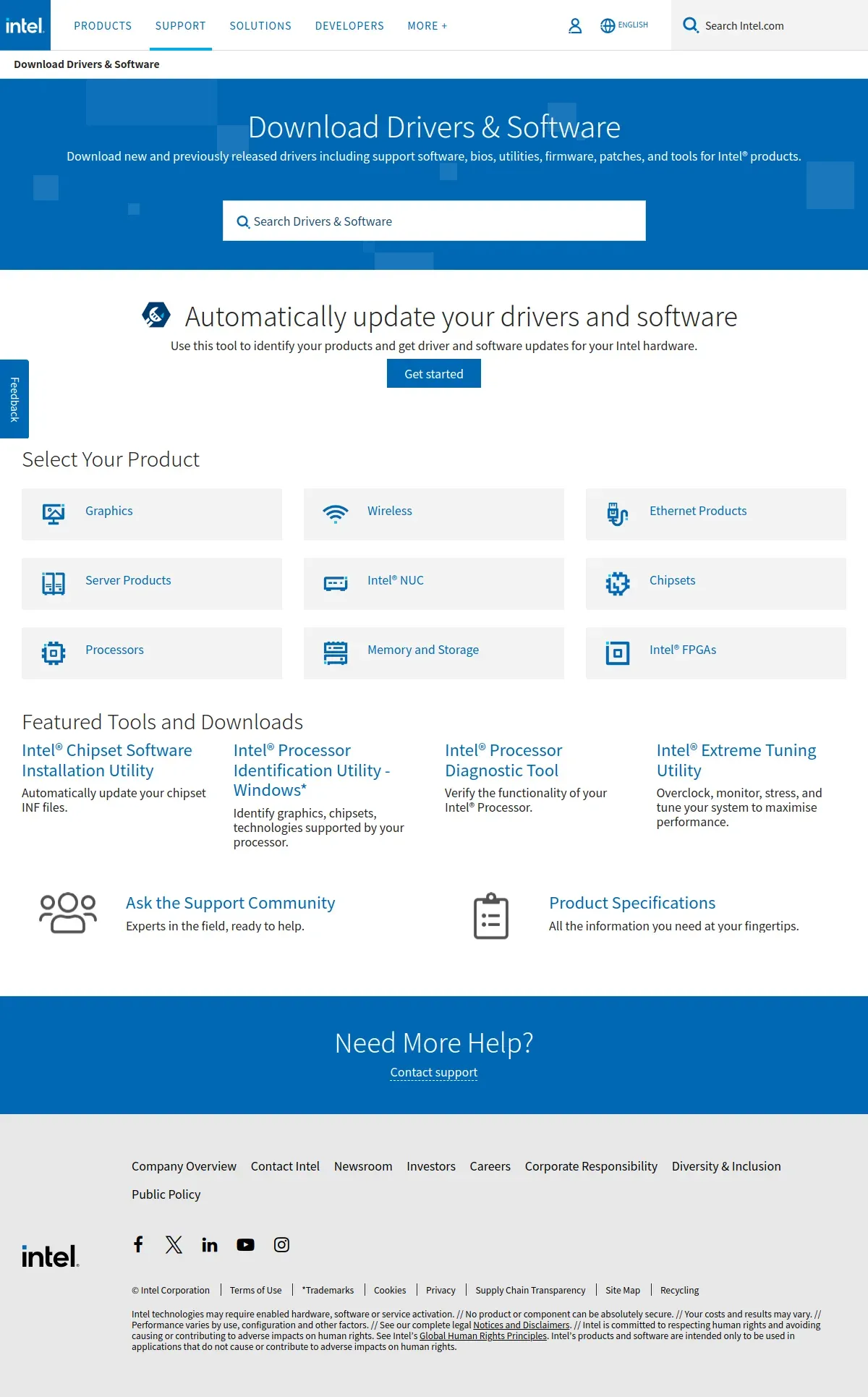The height and width of the screenshot is (1397, 868).
Task: Click Ask the Support Community link
Action: click(231, 903)
